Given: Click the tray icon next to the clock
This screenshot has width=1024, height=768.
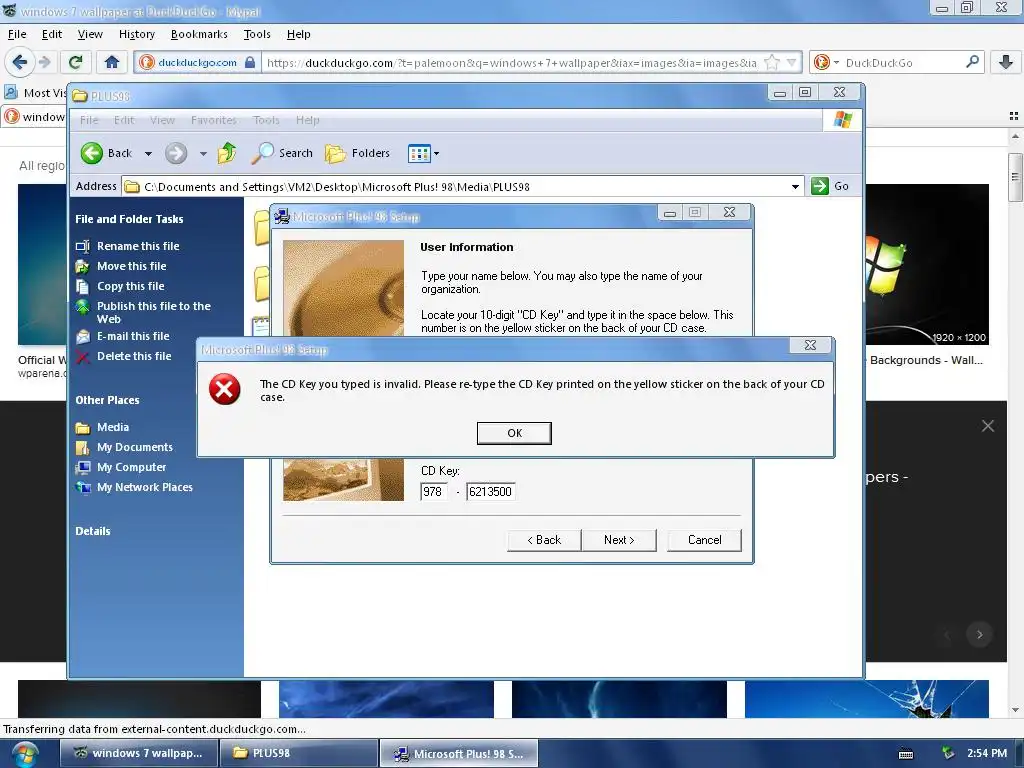Looking at the screenshot, I should 948,753.
